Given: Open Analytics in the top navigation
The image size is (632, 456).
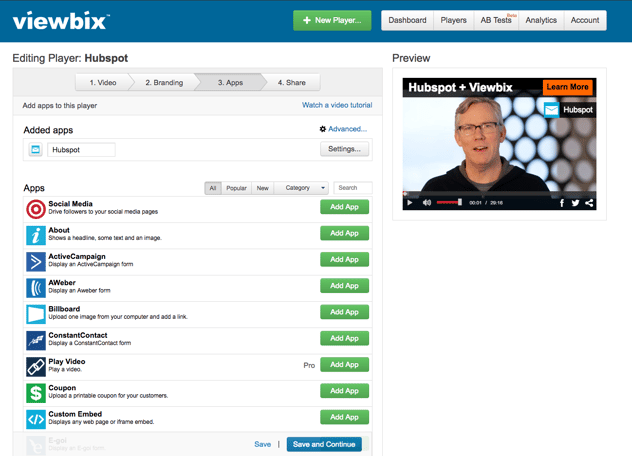Looking at the screenshot, I should [541, 20].
